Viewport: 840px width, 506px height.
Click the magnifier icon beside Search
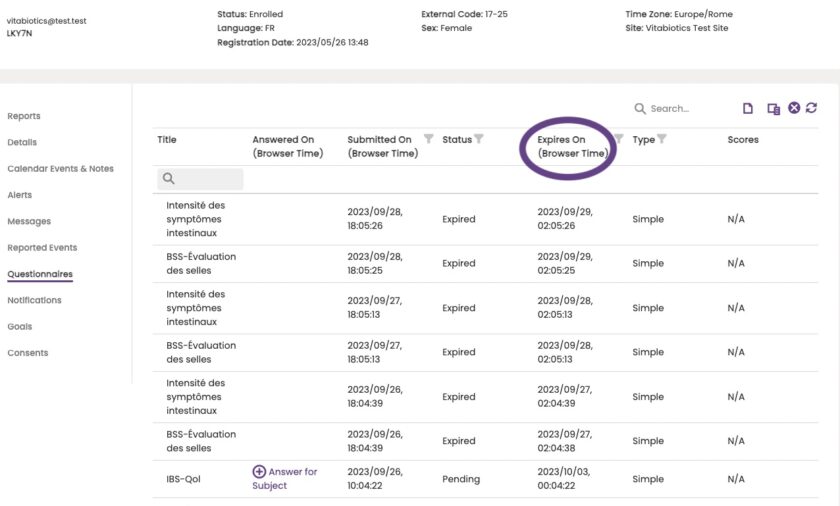[x=640, y=108]
